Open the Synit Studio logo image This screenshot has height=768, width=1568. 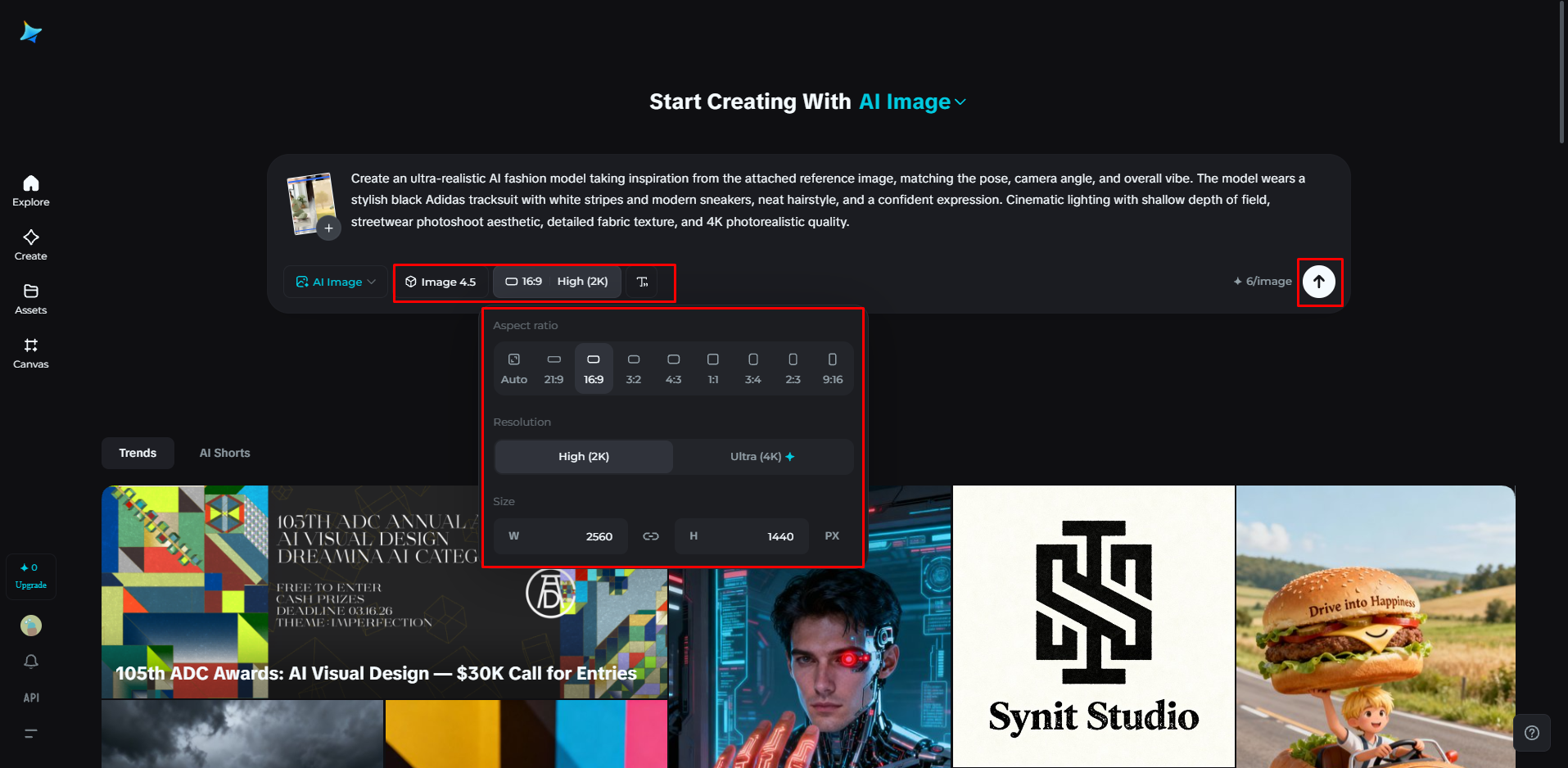click(x=1094, y=626)
